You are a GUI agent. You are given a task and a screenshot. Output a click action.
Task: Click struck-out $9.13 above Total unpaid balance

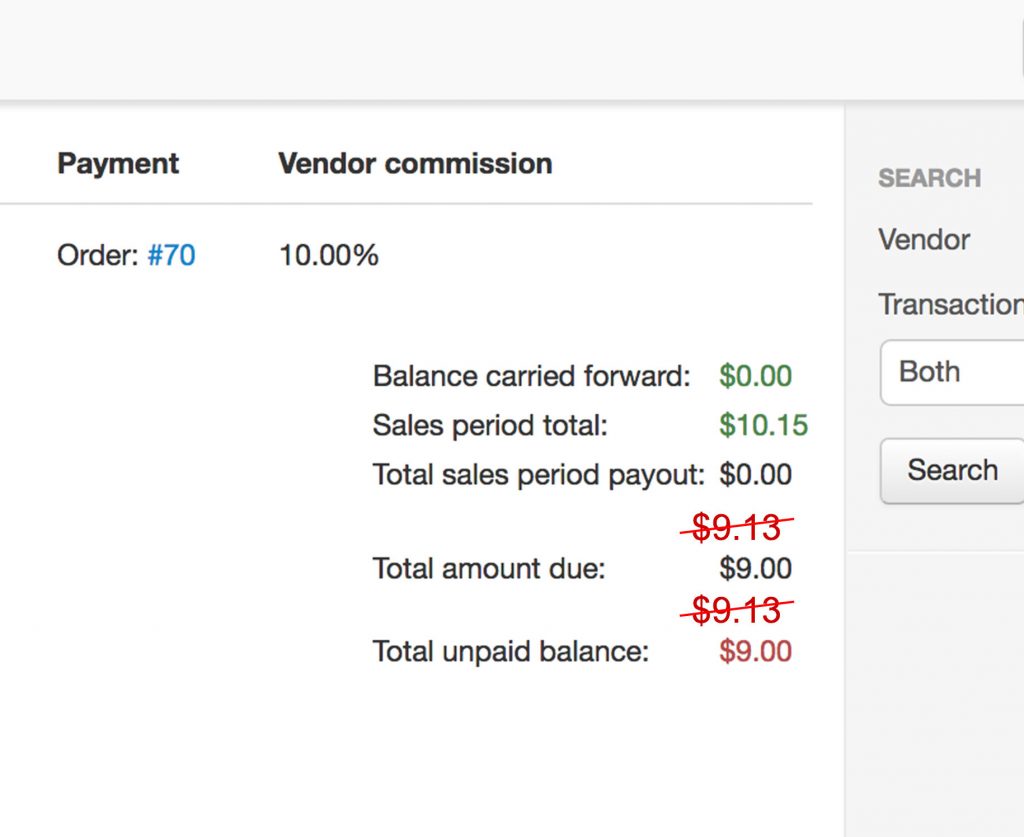(736, 609)
